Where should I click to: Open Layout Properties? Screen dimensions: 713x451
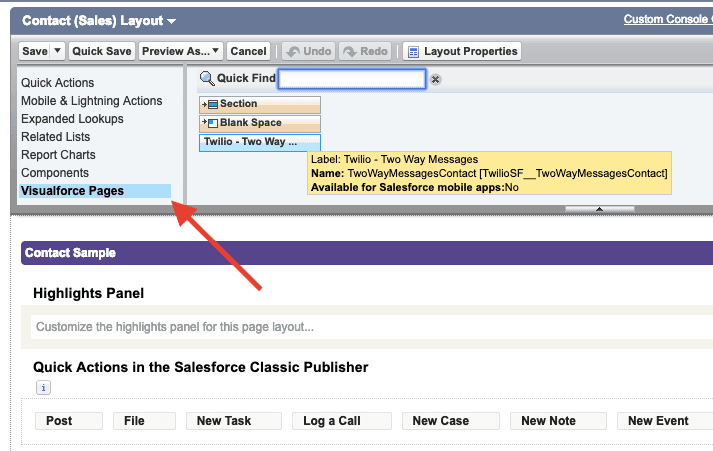[x=461, y=51]
